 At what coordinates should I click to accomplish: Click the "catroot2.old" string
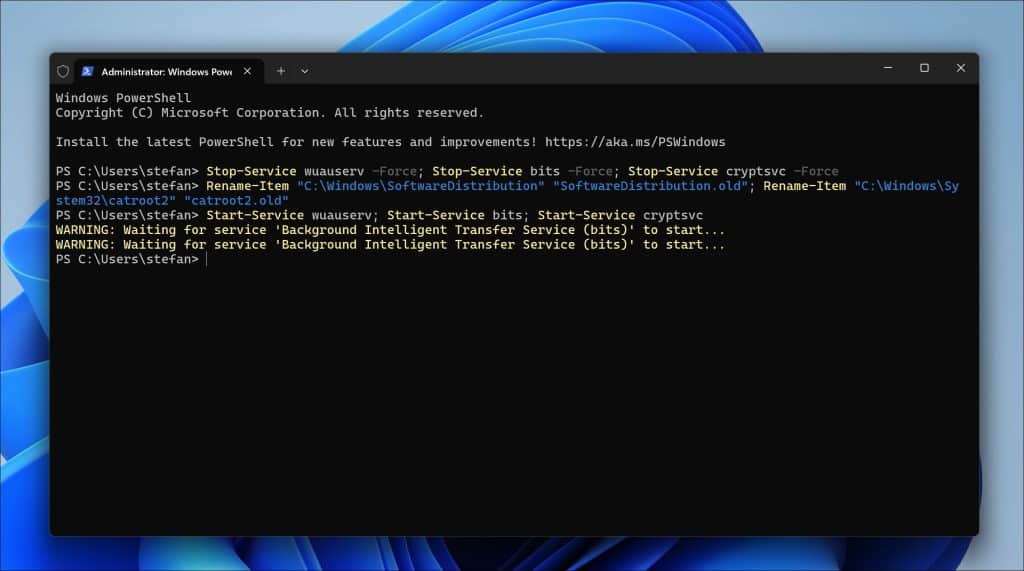coord(236,201)
